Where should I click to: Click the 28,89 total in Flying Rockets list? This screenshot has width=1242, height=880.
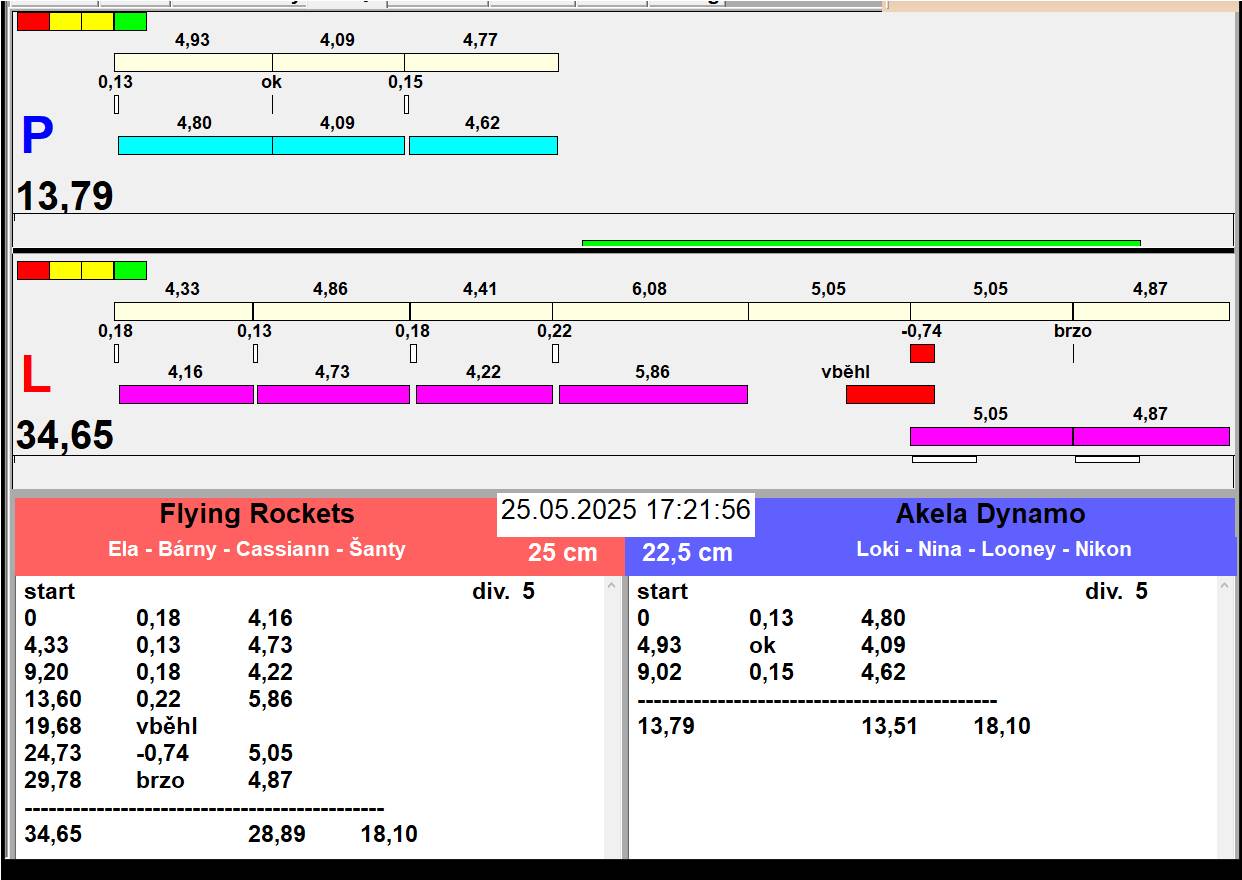click(x=277, y=834)
